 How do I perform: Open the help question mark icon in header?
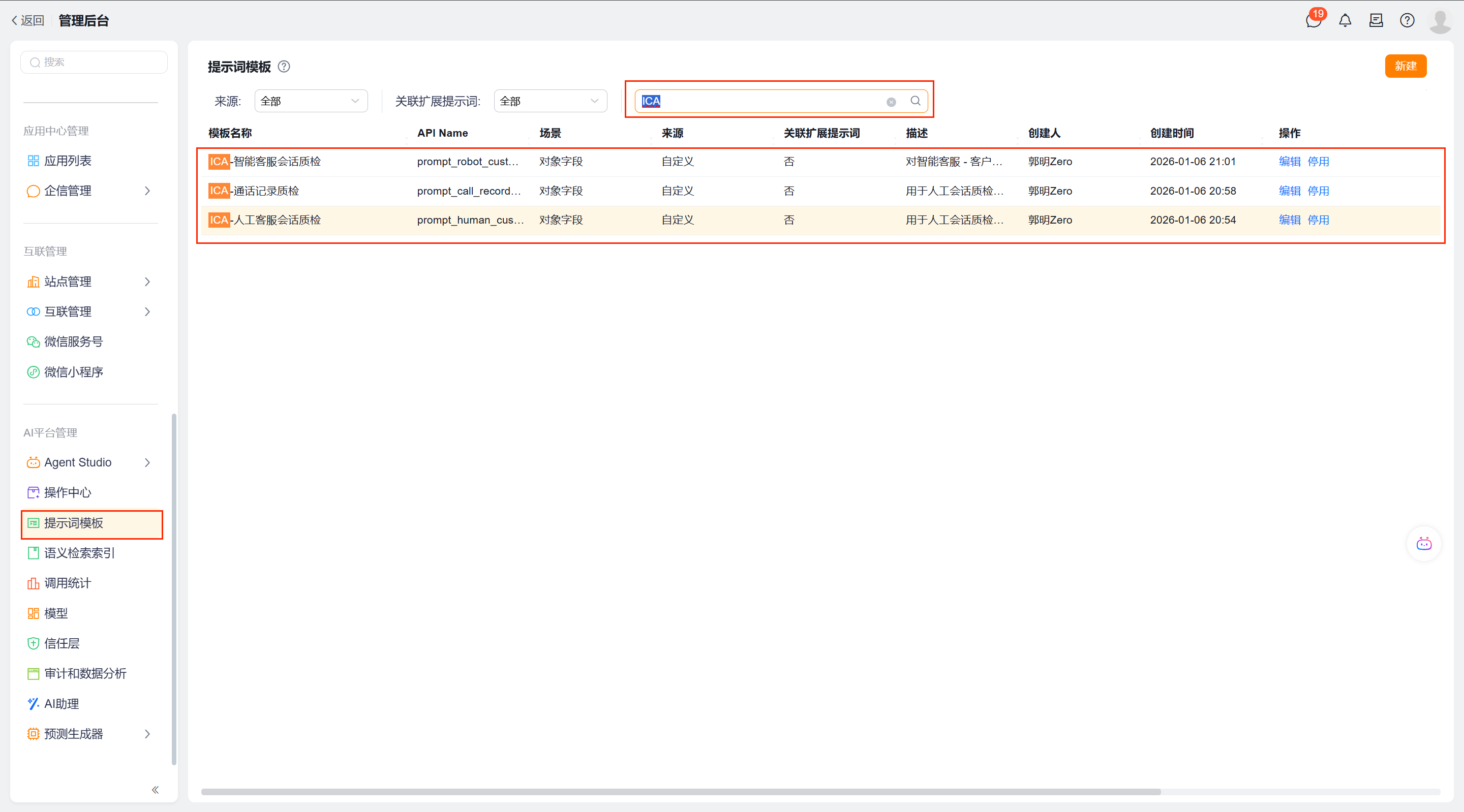click(x=1407, y=21)
